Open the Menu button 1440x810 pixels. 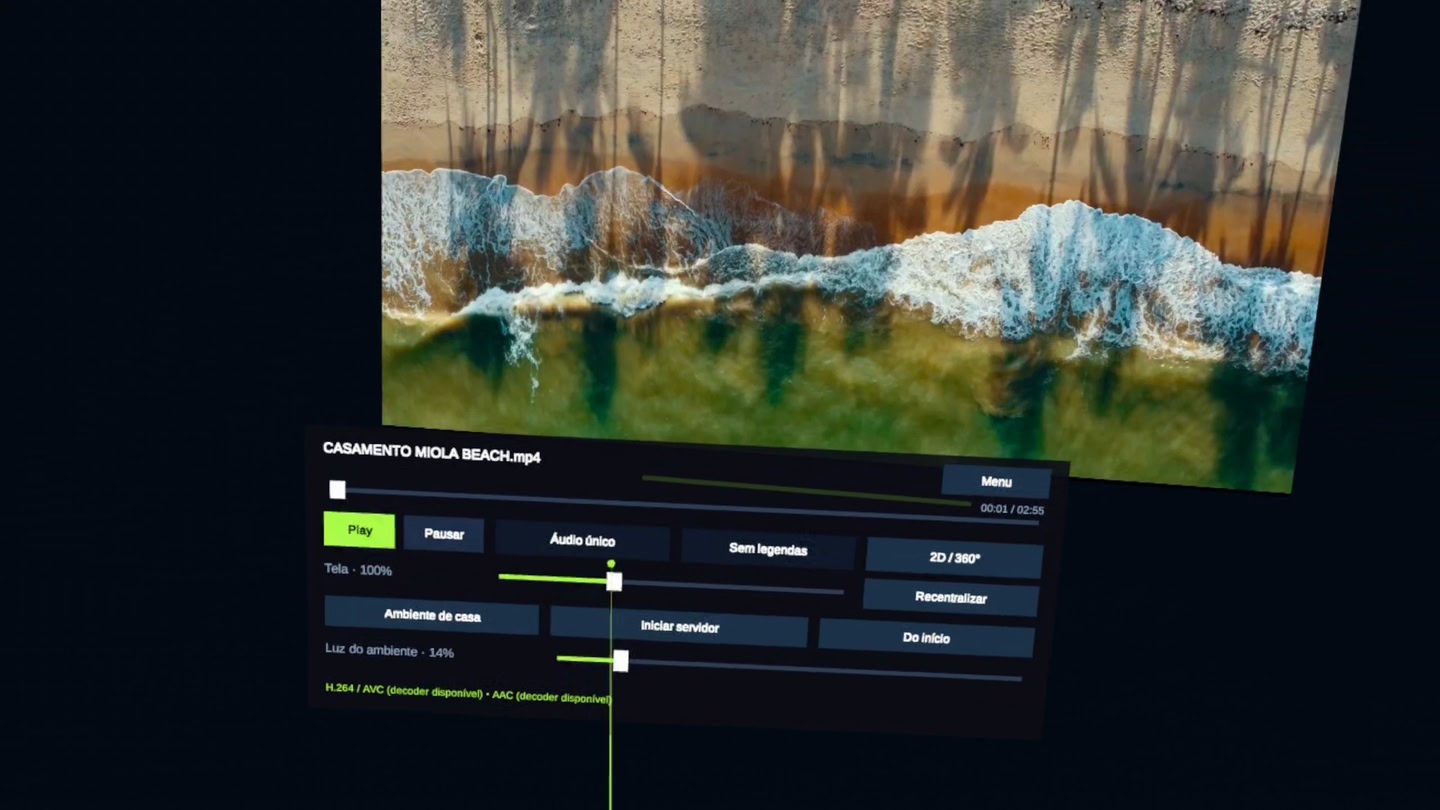996,481
